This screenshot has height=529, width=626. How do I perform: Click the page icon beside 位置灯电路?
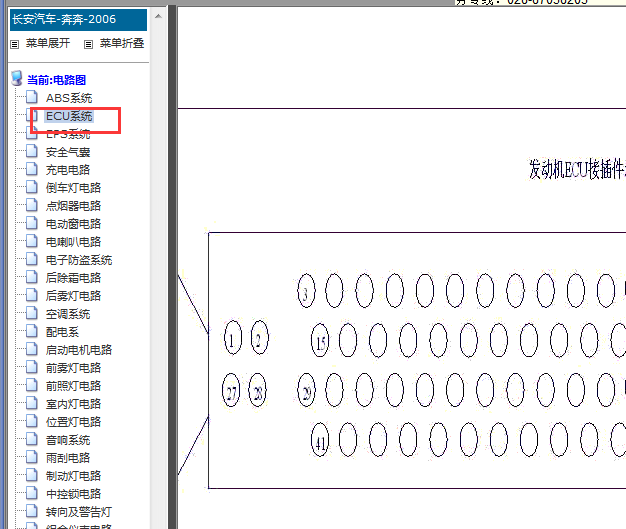click(32, 421)
